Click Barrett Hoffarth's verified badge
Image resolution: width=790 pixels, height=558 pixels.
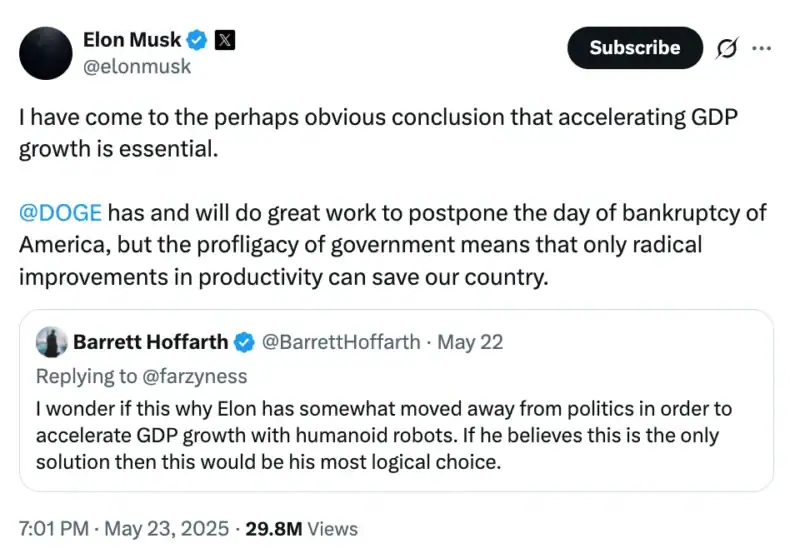click(245, 342)
